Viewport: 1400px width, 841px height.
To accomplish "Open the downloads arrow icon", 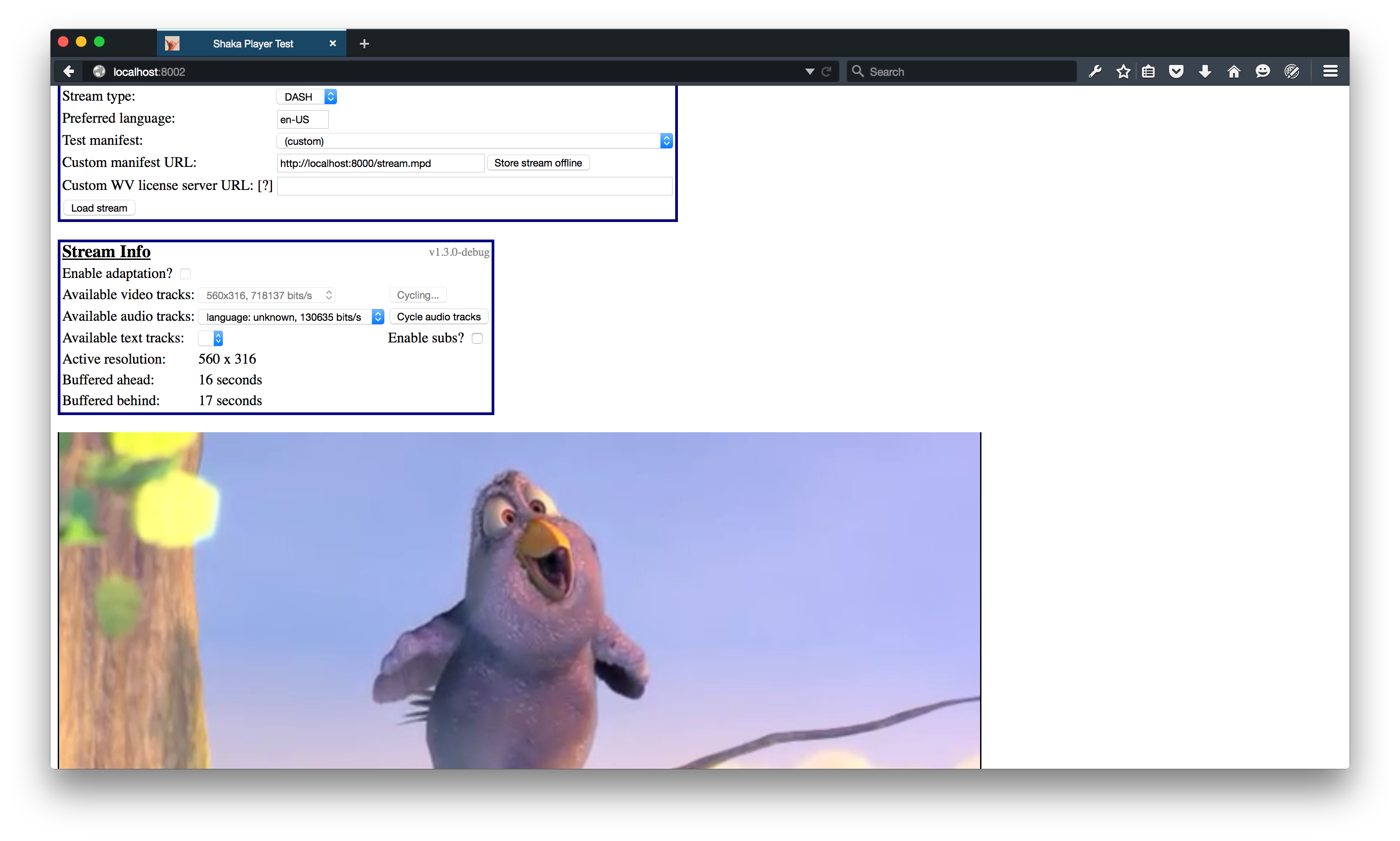I will (1205, 71).
